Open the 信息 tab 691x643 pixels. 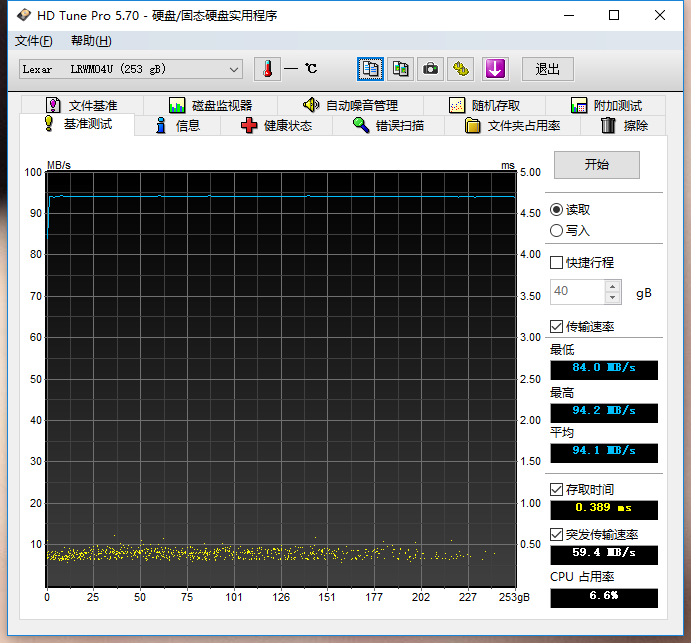point(178,126)
